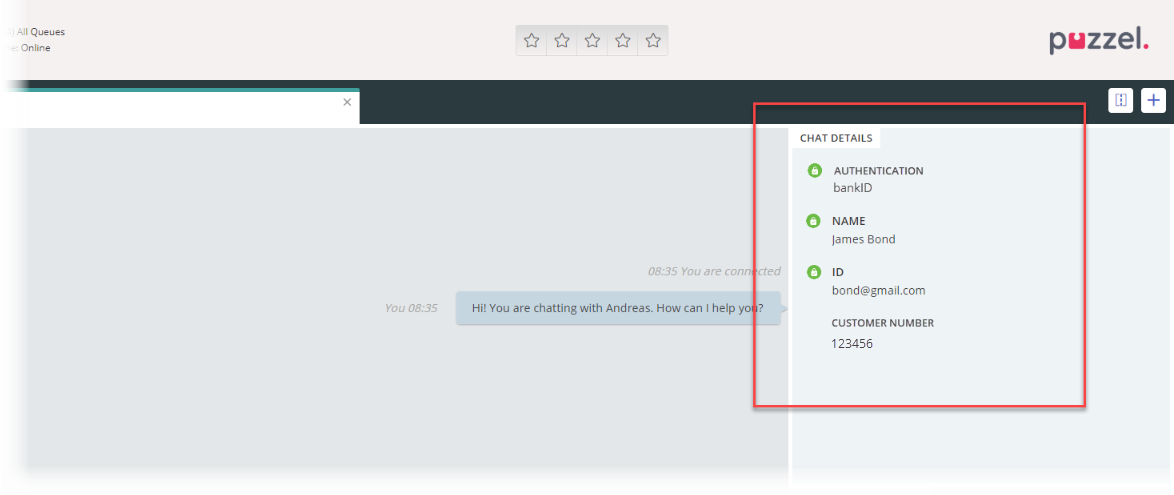Click the Puzzel logo
Viewport: 1174px width, 495px height.
[x=1098, y=40]
